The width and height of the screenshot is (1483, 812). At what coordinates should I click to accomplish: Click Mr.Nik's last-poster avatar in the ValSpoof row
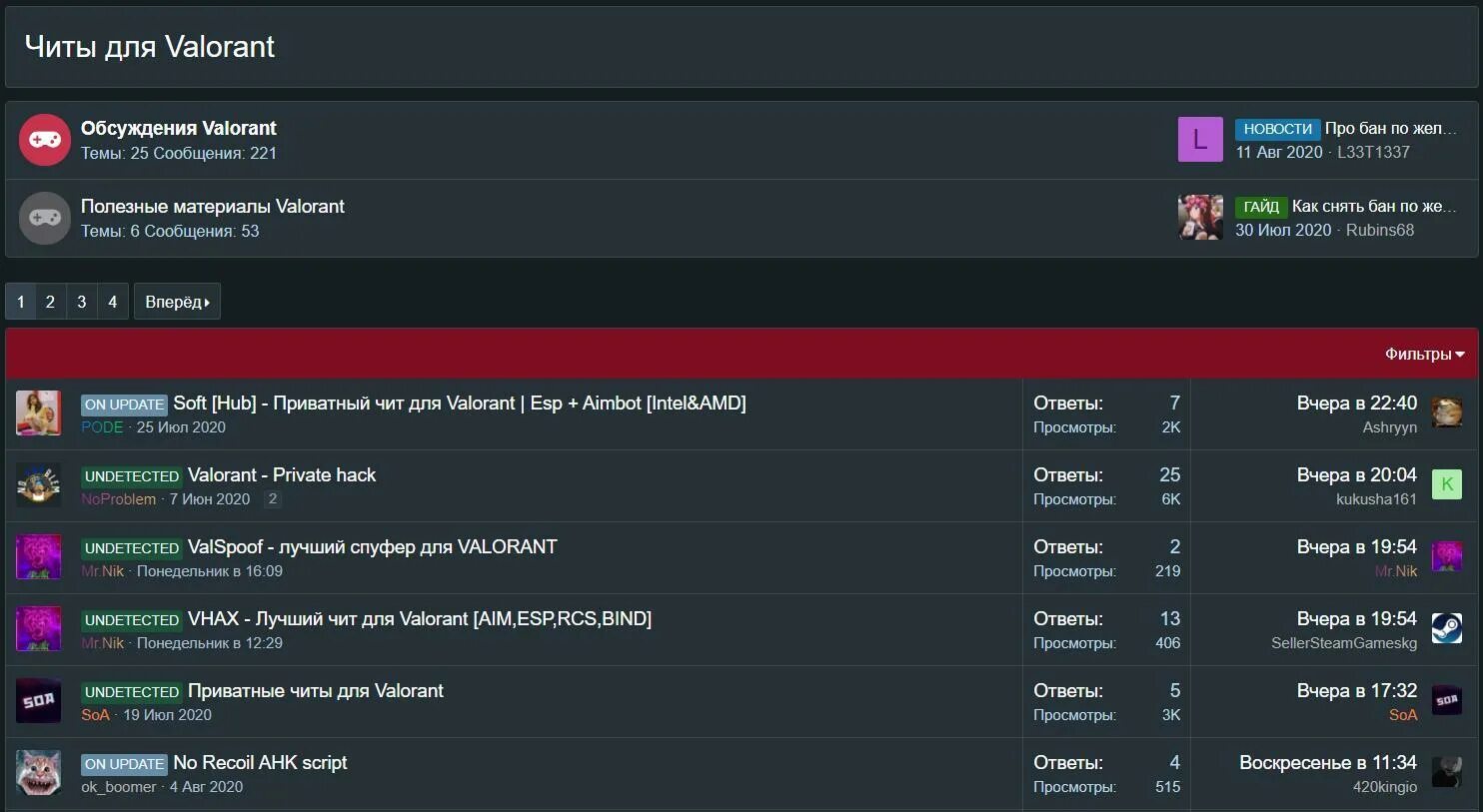coord(1447,556)
